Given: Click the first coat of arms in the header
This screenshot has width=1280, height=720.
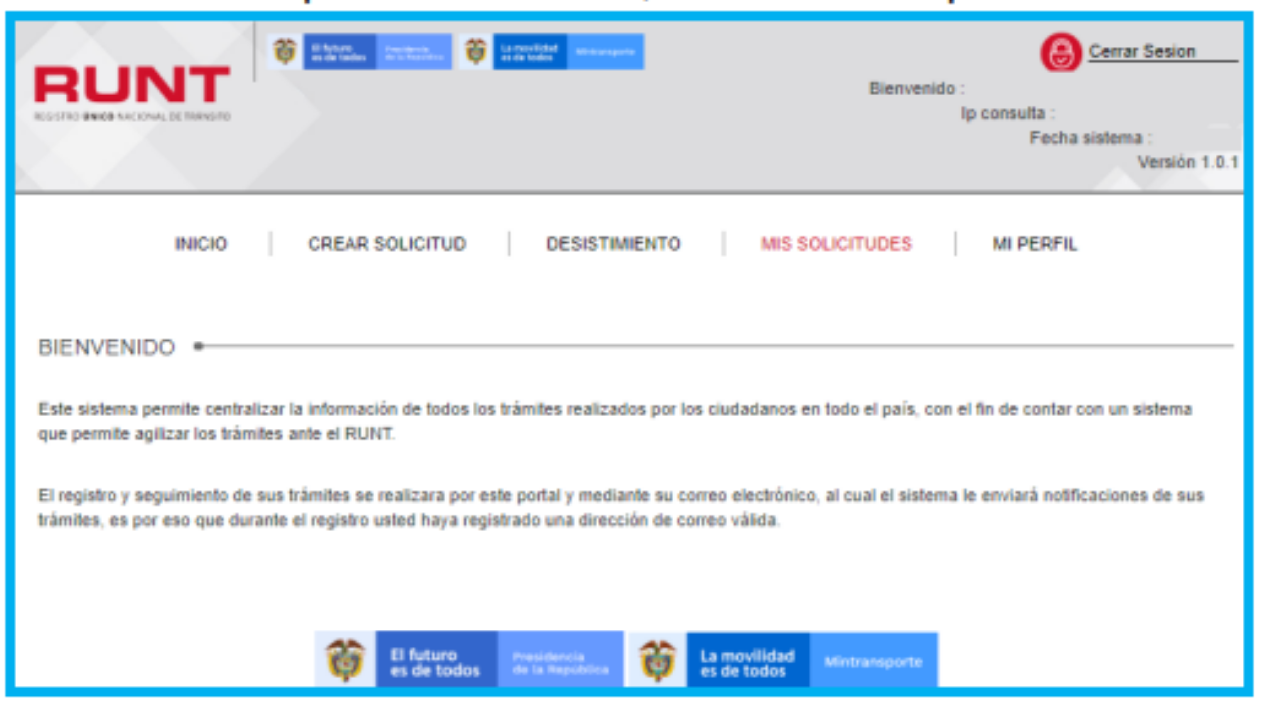Looking at the screenshot, I should 285,52.
